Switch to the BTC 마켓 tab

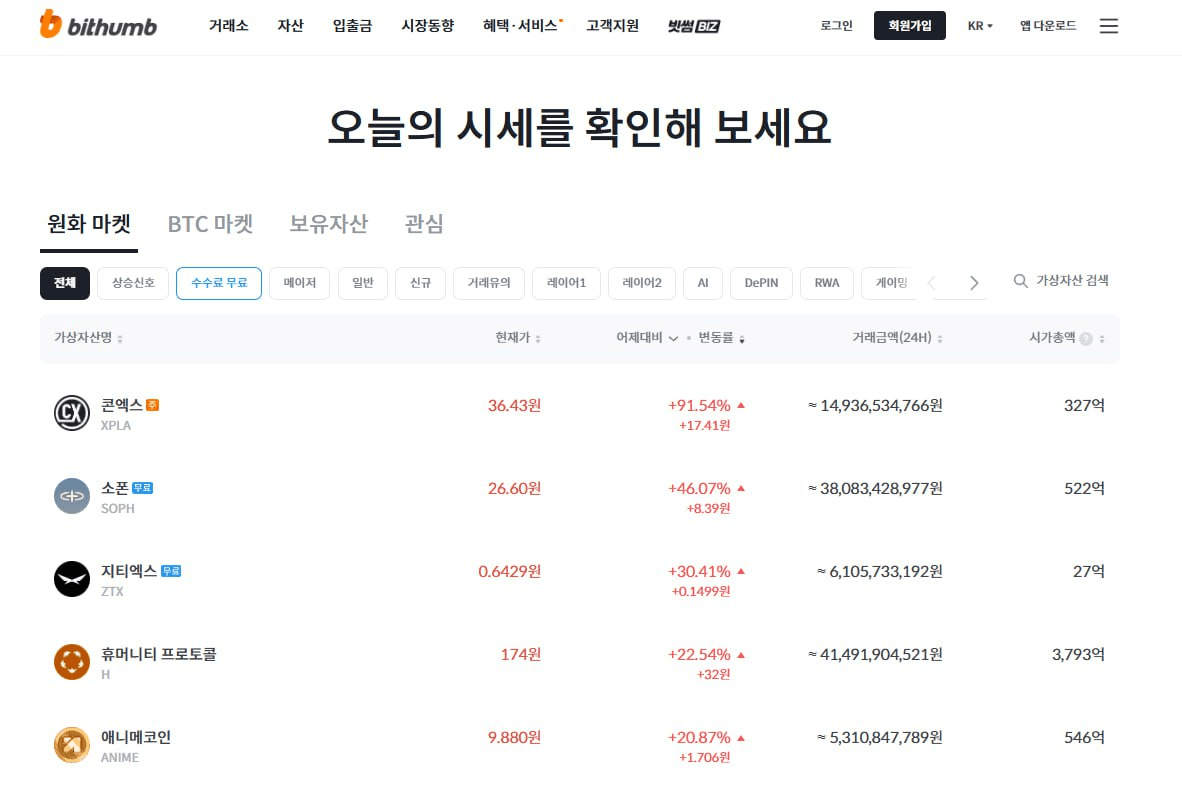click(x=210, y=224)
